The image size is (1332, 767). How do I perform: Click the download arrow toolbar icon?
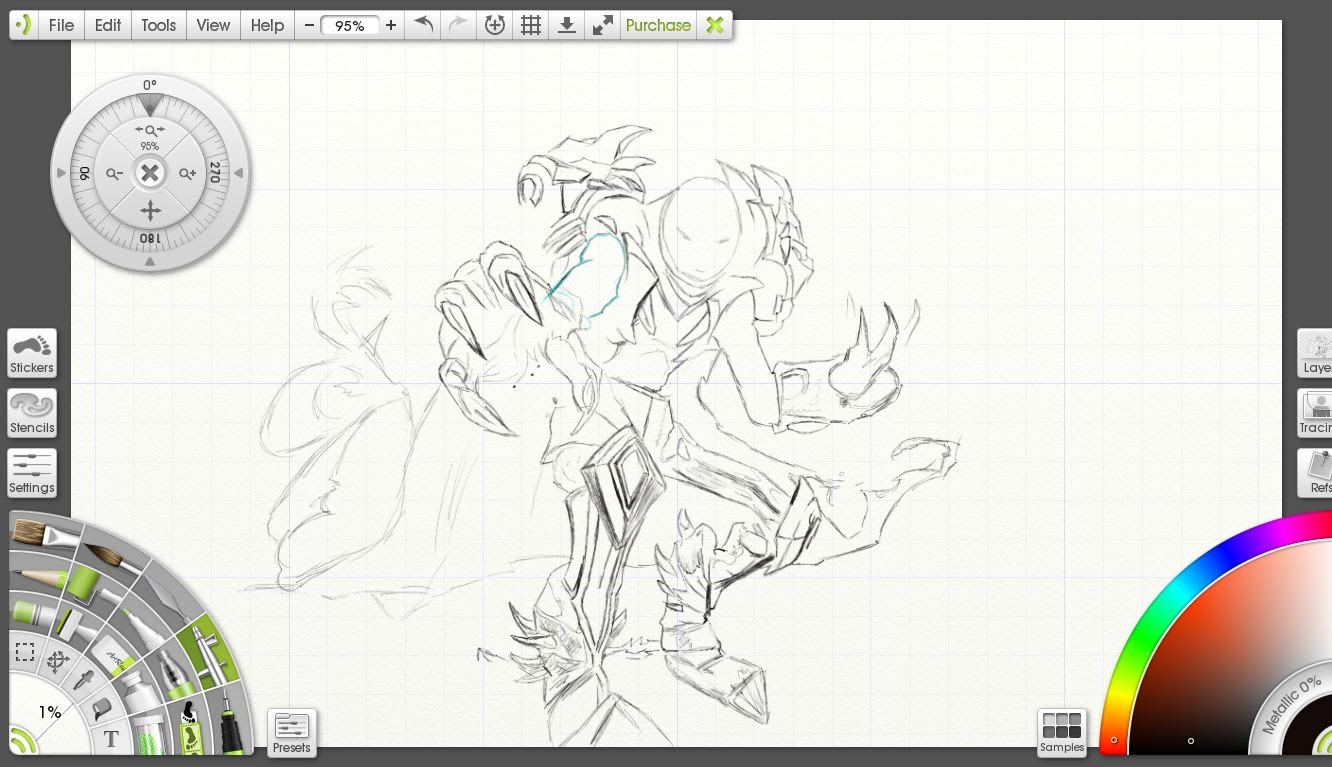(x=566, y=25)
